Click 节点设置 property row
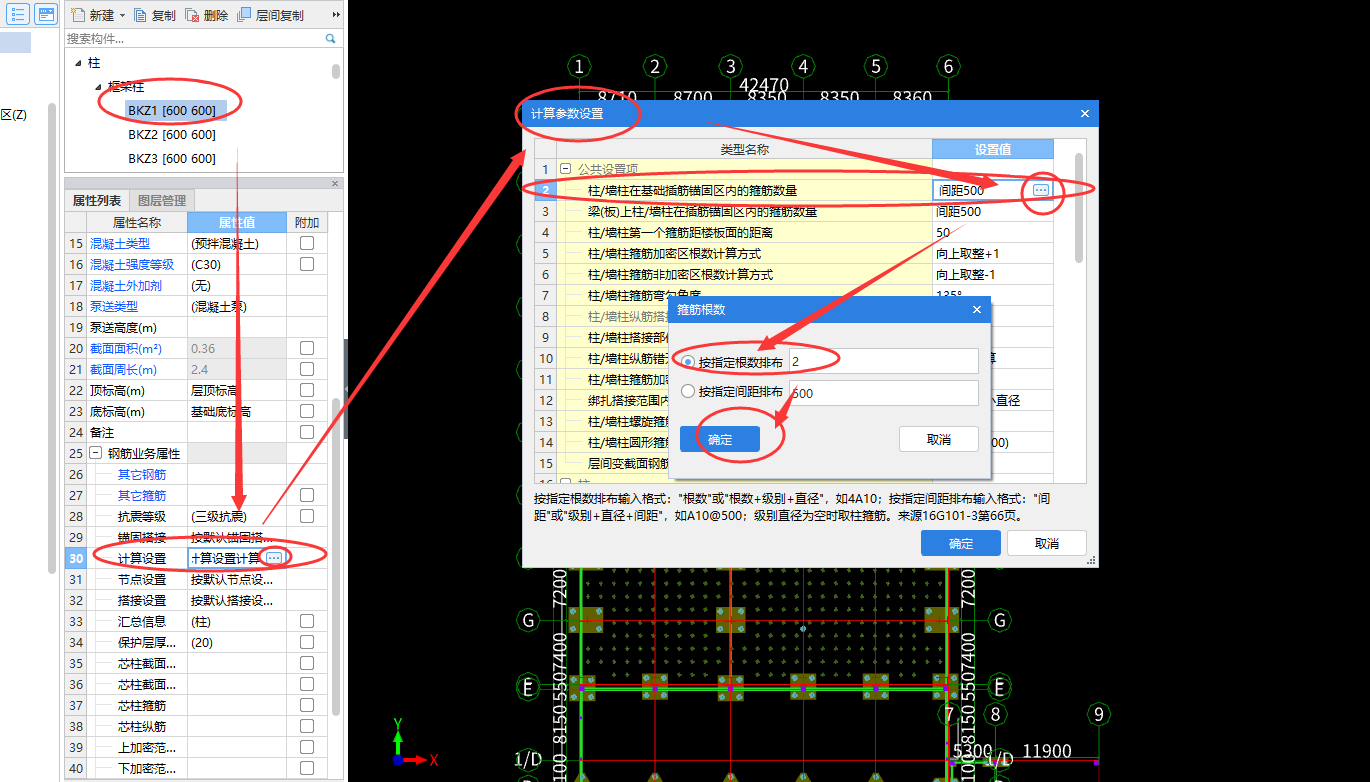Screen dimensions: 1370x782 click(x=196, y=579)
